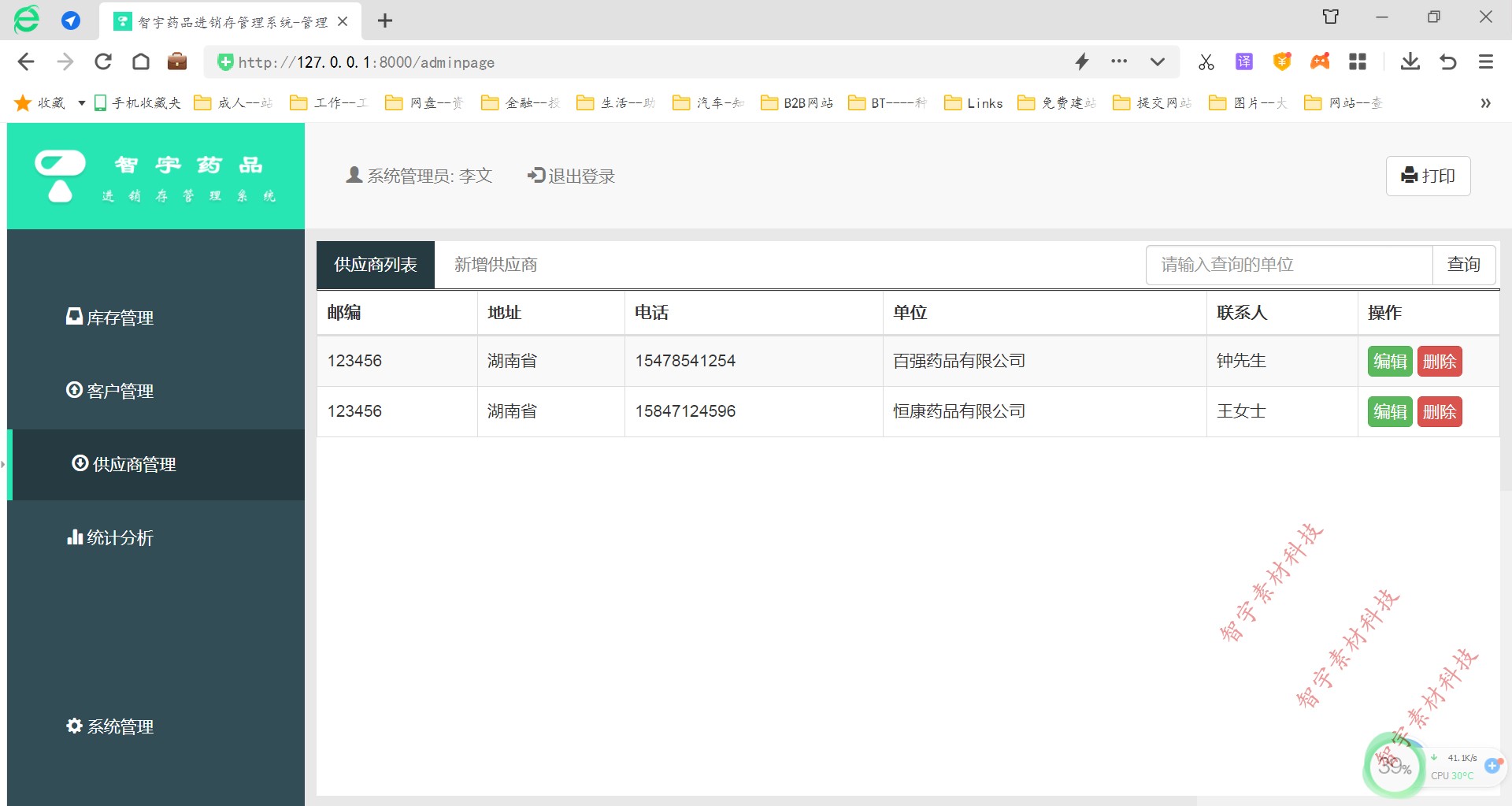Switch to the 供应商列表 tab

376,265
